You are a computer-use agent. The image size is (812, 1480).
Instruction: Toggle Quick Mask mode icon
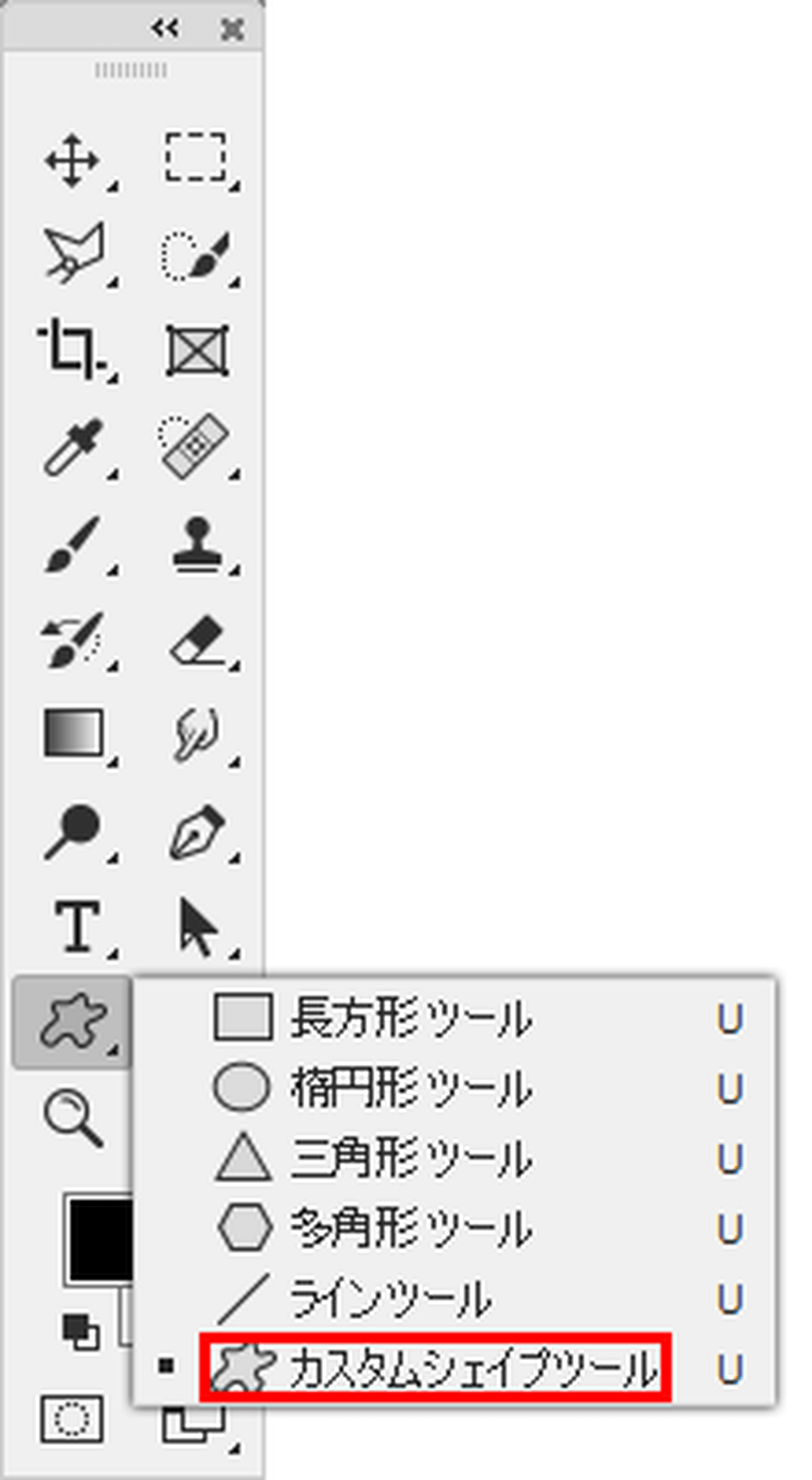72,1419
